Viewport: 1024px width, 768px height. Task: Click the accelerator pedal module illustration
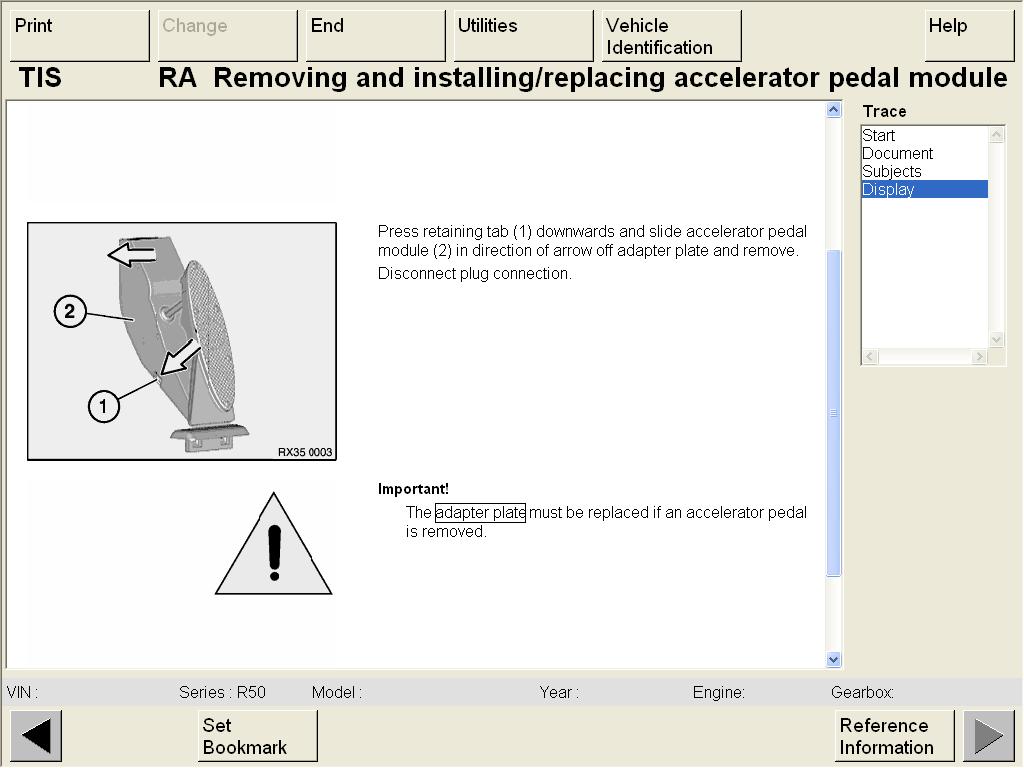(182, 341)
